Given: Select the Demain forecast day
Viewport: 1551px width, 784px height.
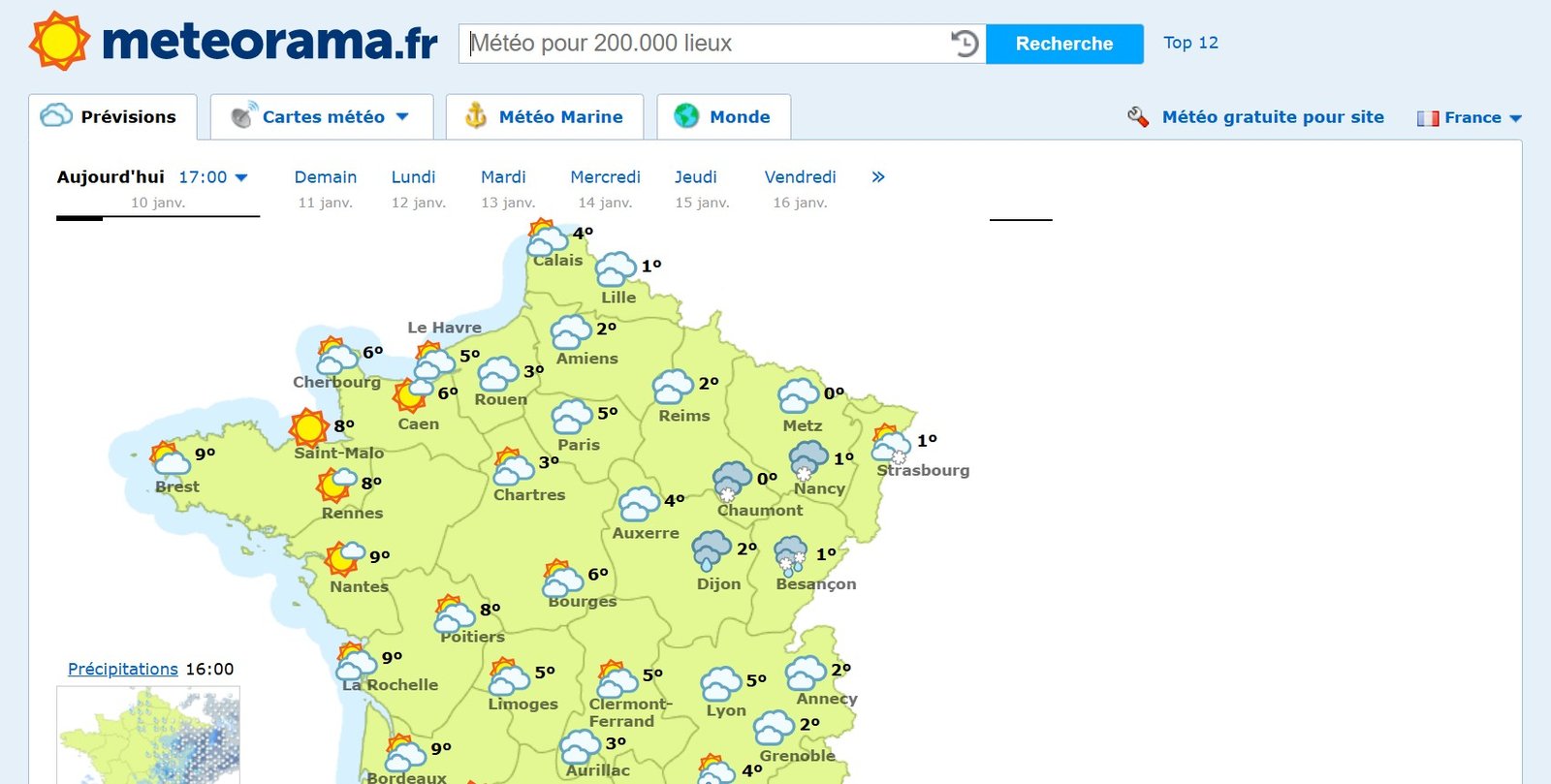Looking at the screenshot, I should 326,177.
